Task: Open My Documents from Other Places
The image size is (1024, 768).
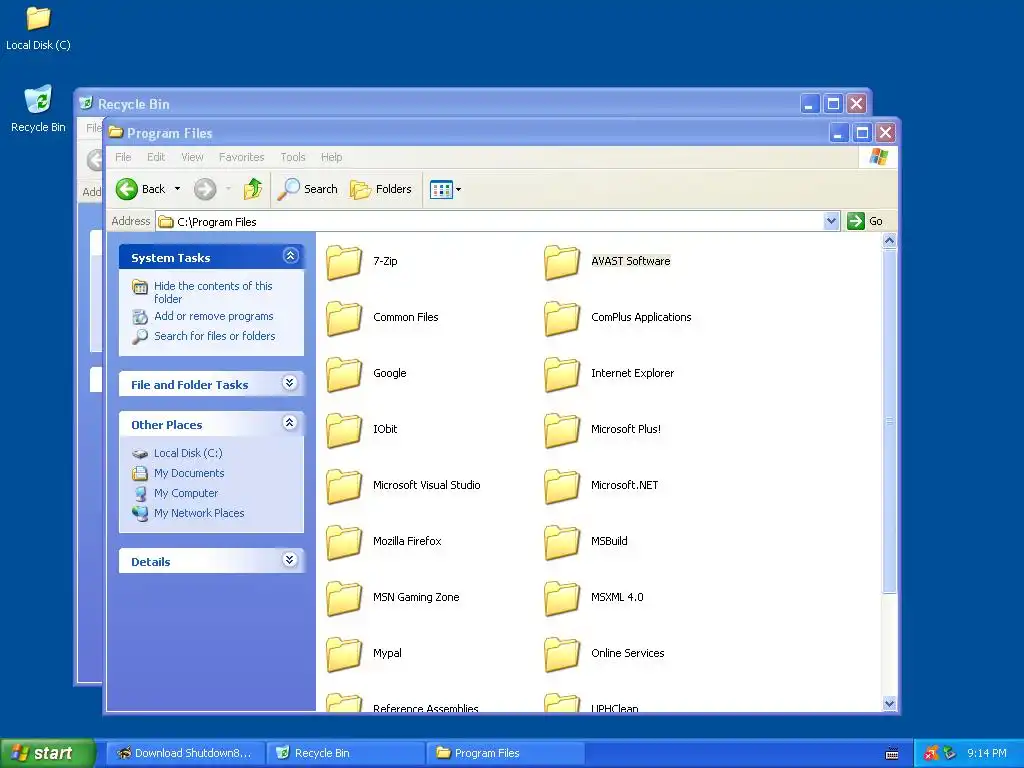Action: coord(189,473)
